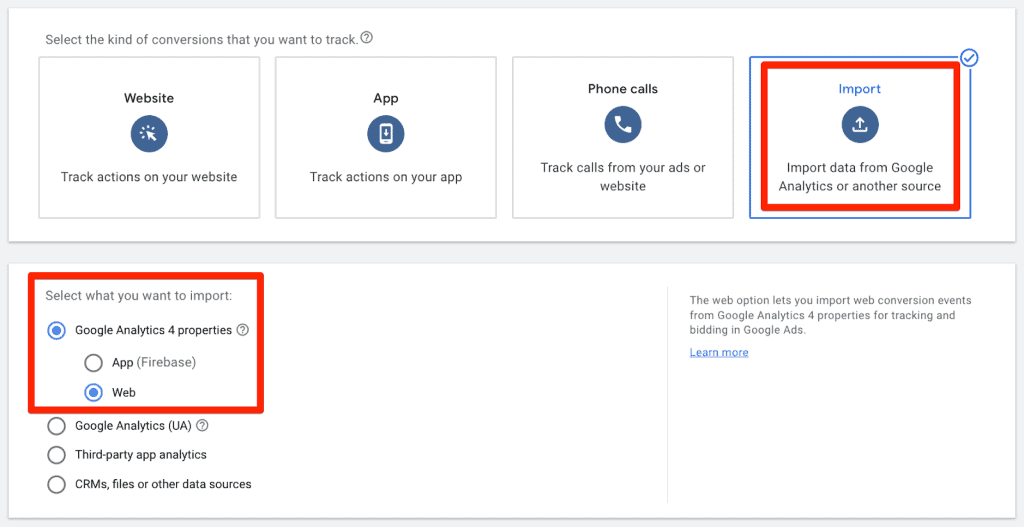Click 'Track actions on your website' description

(149, 177)
